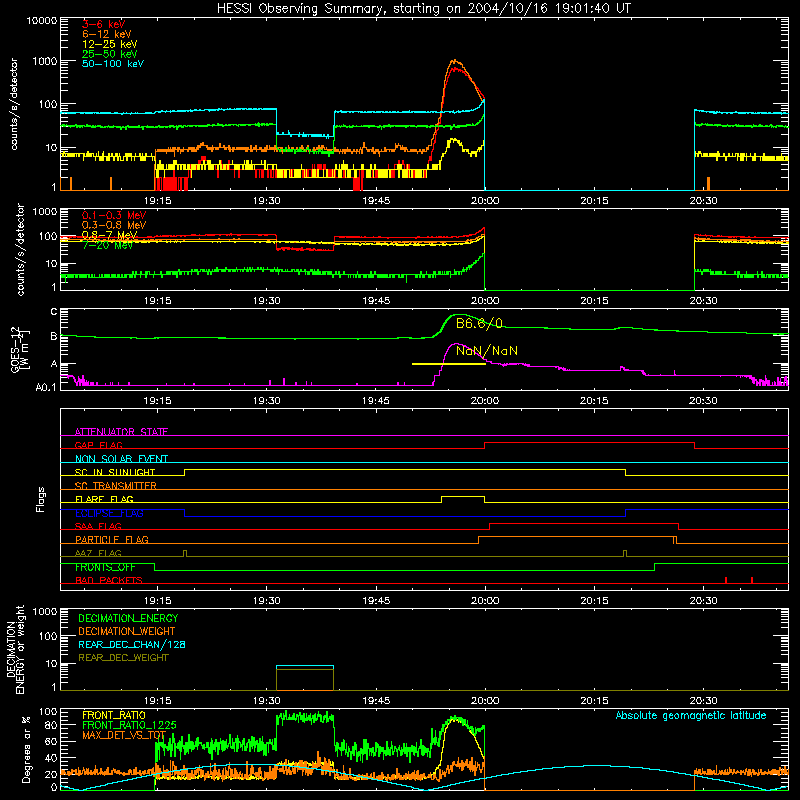The image size is (800, 800).
Task: Select the PARTICLE_FLAG label
Action: pos(112,539)
